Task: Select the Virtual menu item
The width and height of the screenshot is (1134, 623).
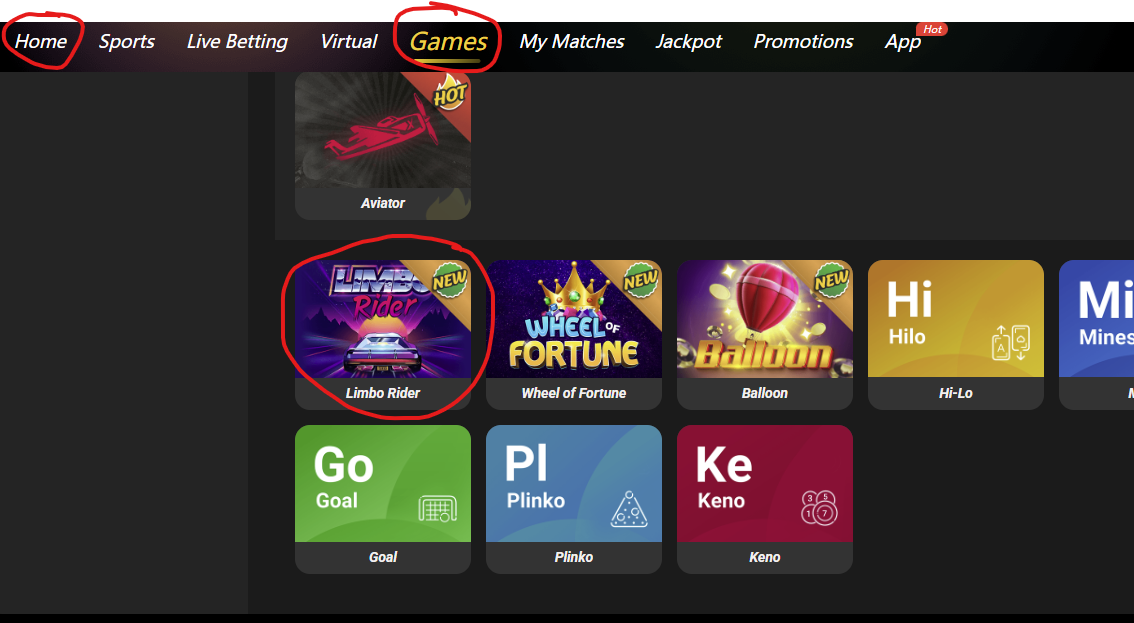Action: pyautogui.click(x=349, y=41)
